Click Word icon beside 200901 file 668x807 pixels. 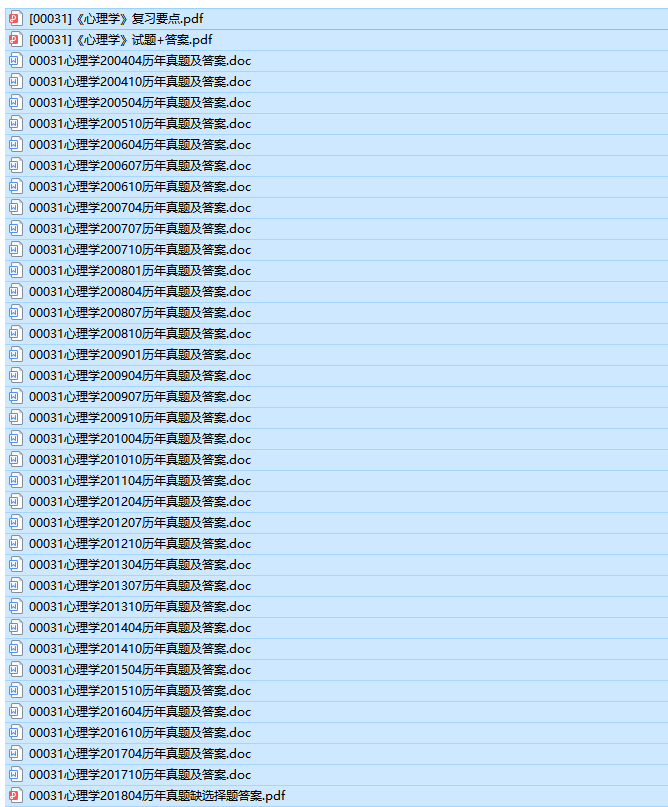point(15,355)
